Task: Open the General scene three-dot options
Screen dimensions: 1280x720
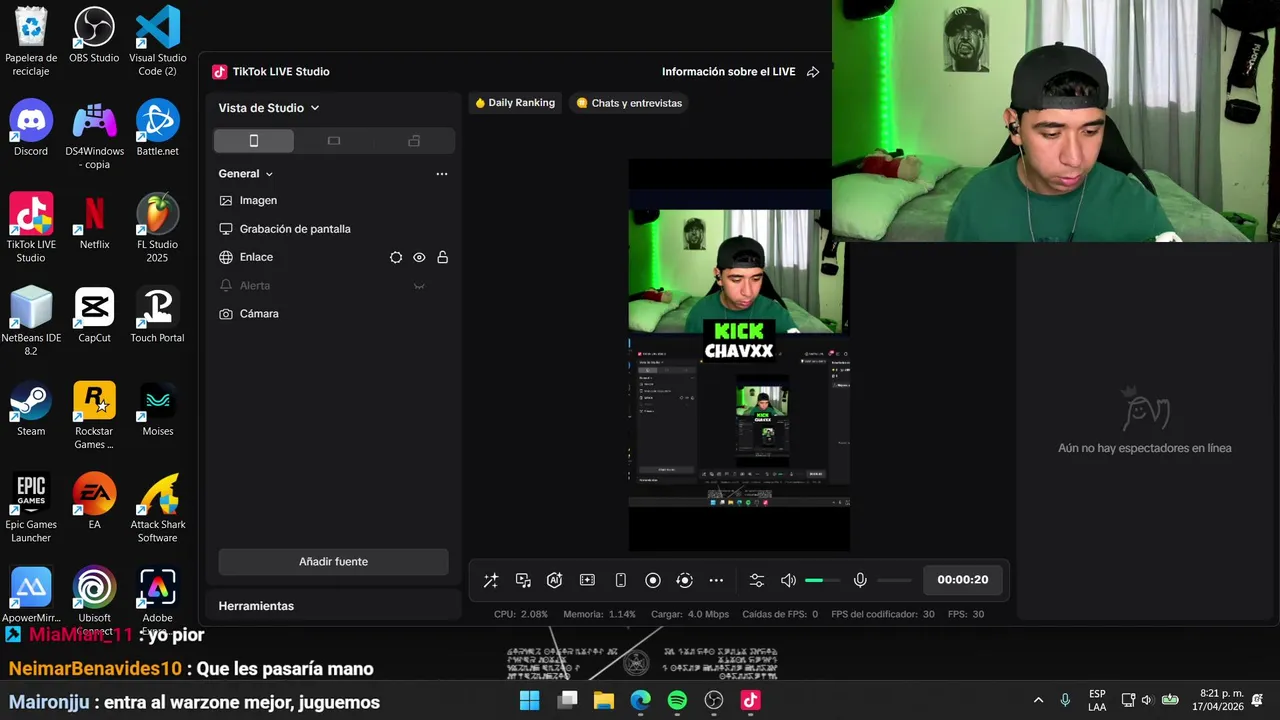Action: tap(442, 174)
